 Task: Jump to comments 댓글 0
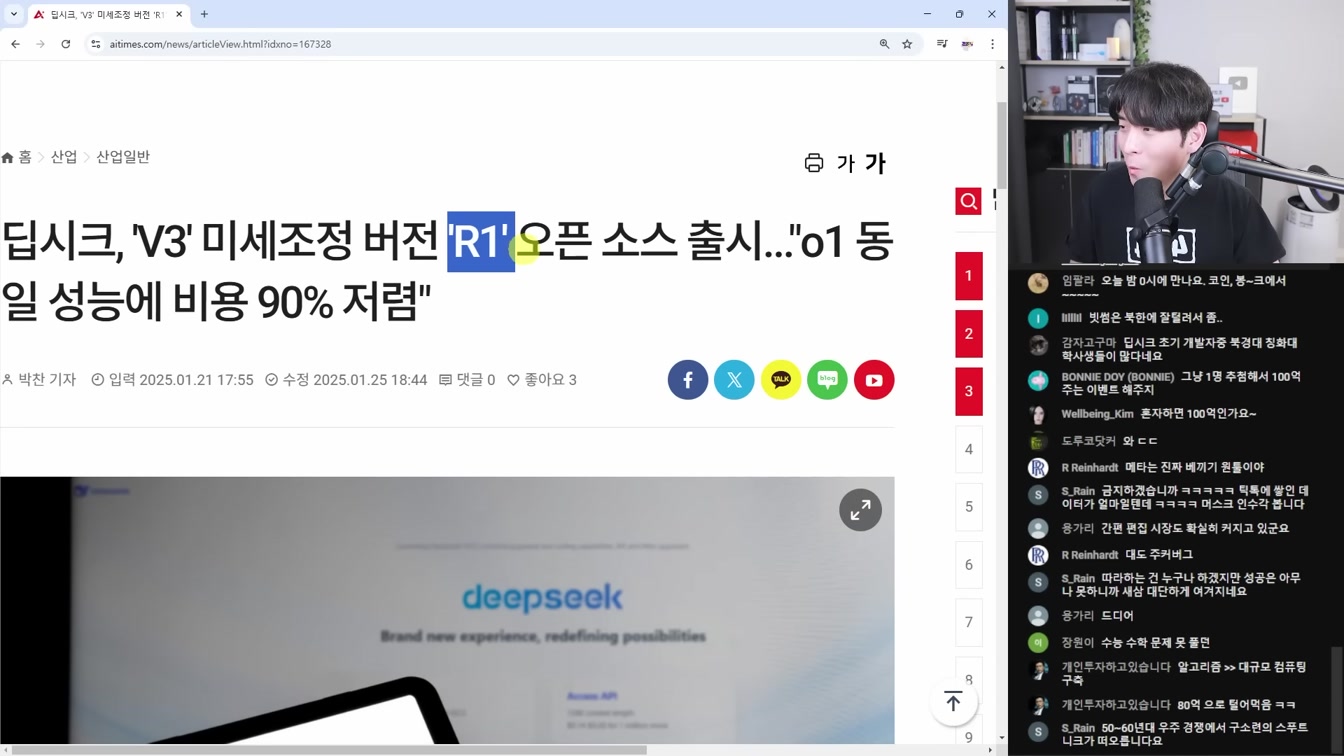467,380
